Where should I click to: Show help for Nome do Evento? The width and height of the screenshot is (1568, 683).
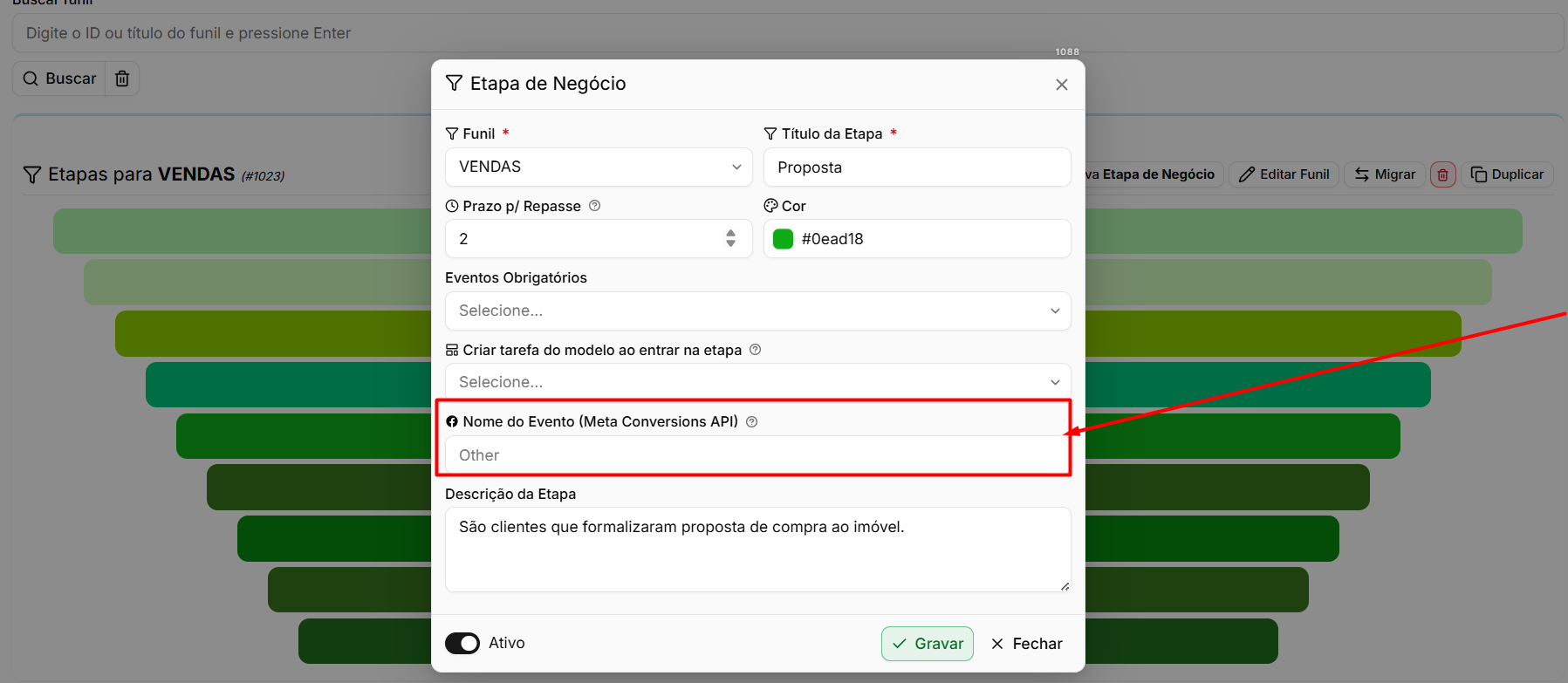[x=752, y=421]
